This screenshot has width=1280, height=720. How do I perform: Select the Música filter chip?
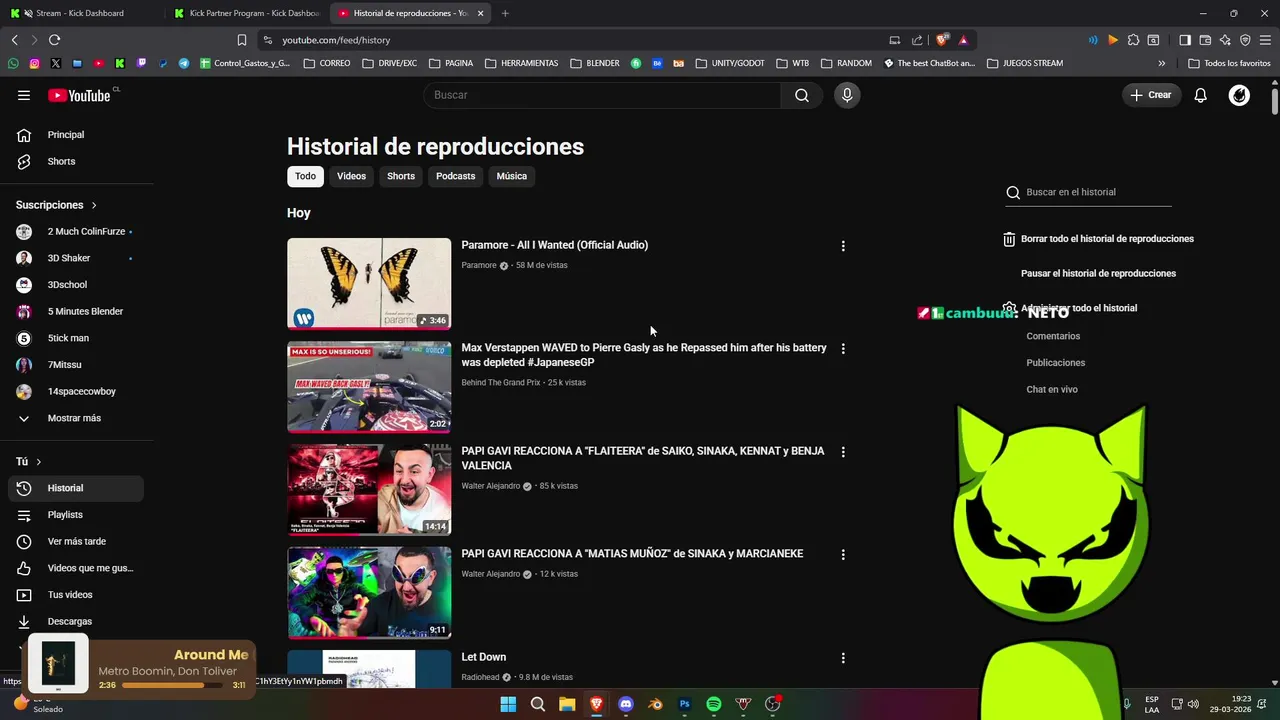pyautogui.click(x=511, y=176)
